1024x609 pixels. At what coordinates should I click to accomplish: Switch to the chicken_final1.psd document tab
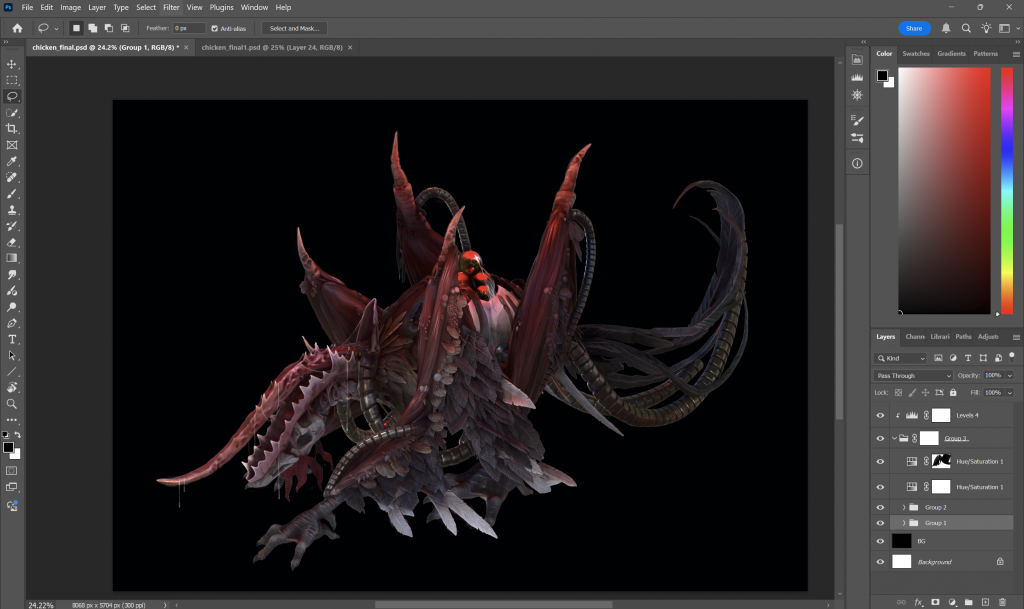coord(272,48)
